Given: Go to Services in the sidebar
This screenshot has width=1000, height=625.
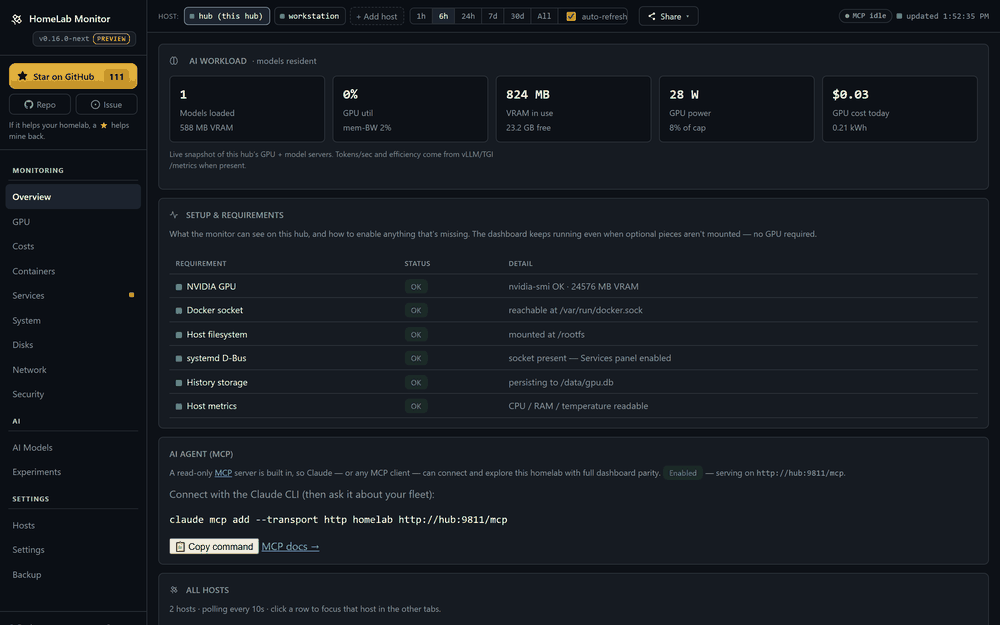Looking at the screenshot, I should [73, 295].
